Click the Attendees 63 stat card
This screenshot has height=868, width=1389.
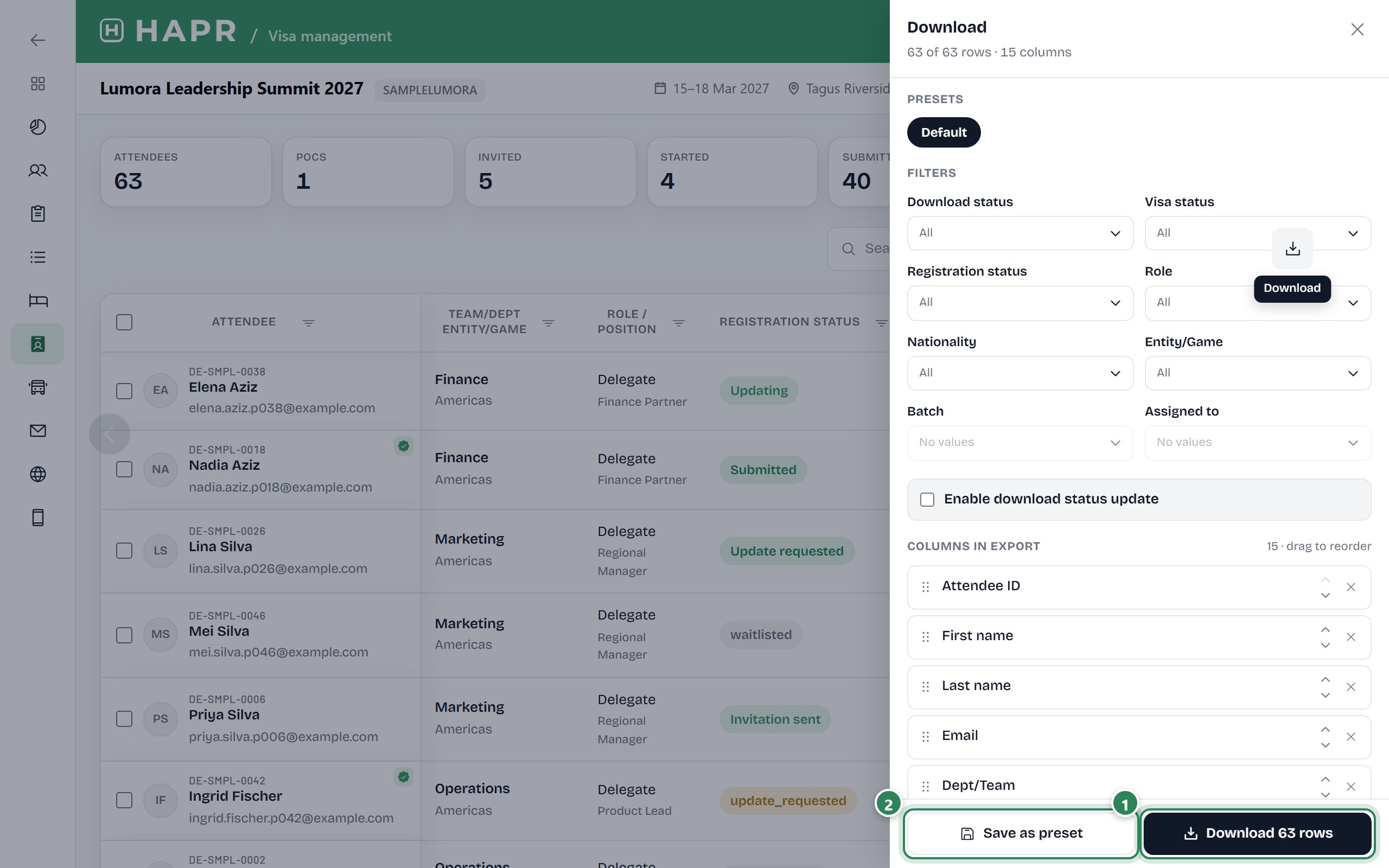[186, 172]
